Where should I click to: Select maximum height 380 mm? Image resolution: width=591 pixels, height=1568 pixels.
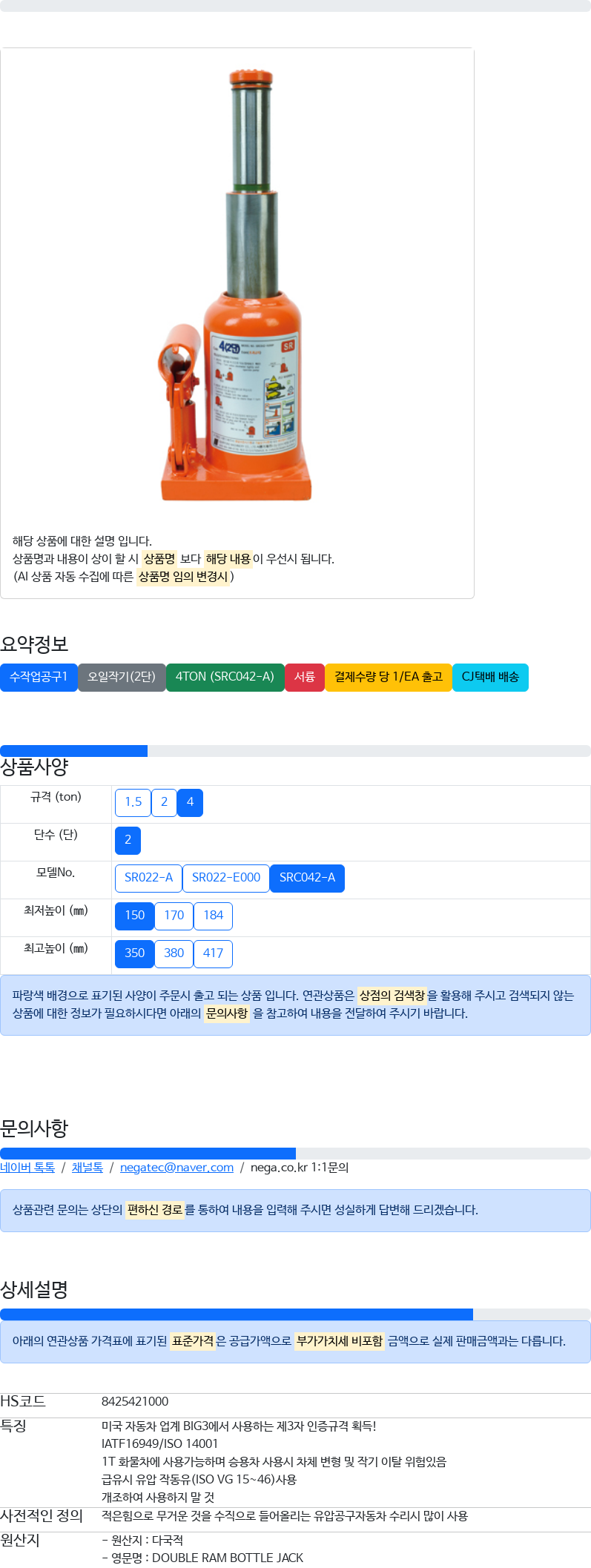pos(174,953)
